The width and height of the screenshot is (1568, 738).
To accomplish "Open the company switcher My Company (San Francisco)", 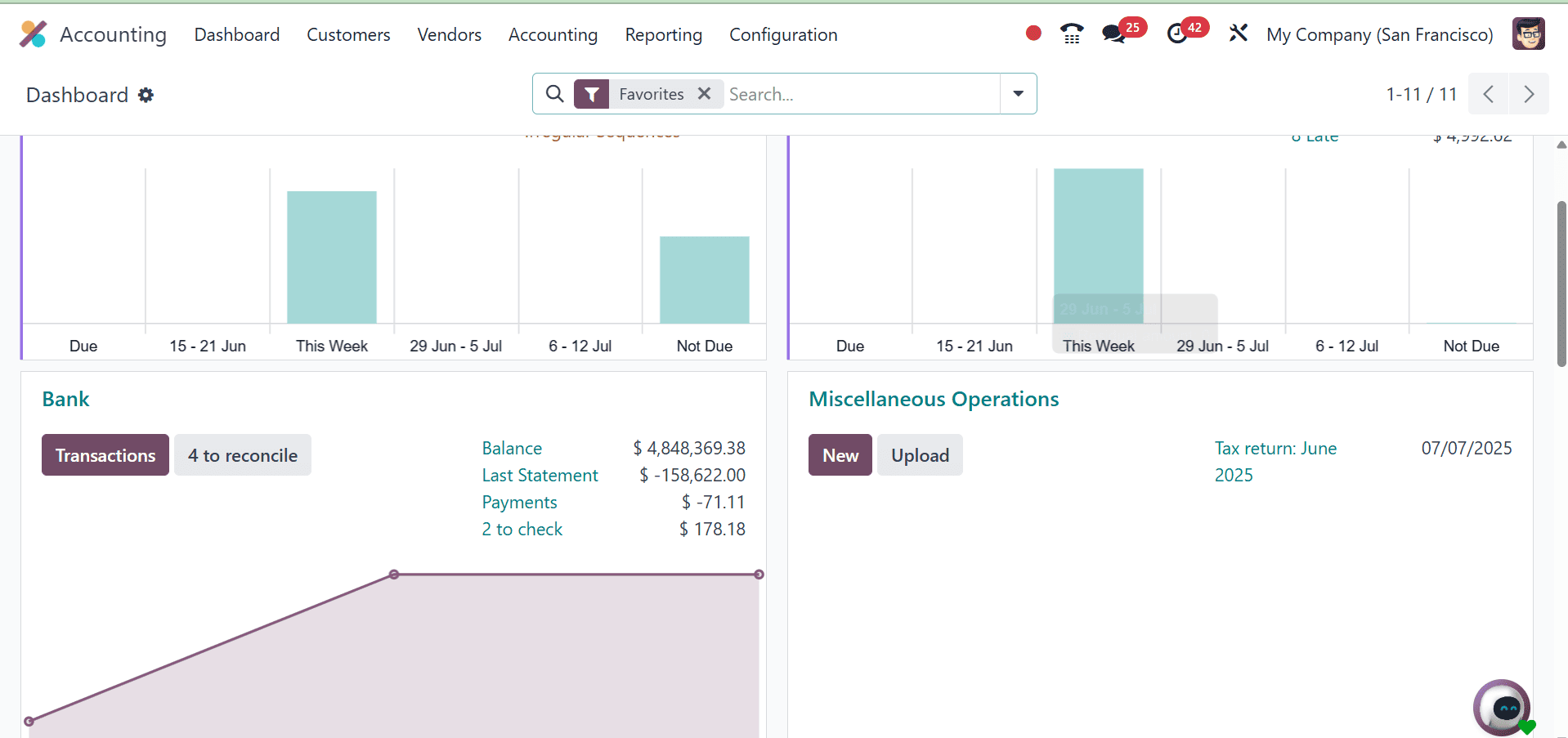I will click(1379, 34).
